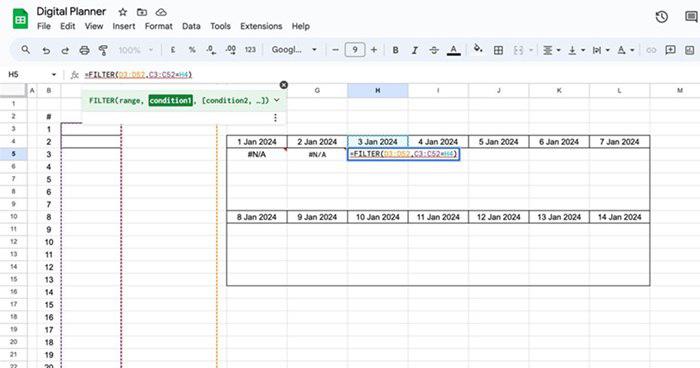
Task: Expand merge cells options arrow
Action: pos(530,50)
